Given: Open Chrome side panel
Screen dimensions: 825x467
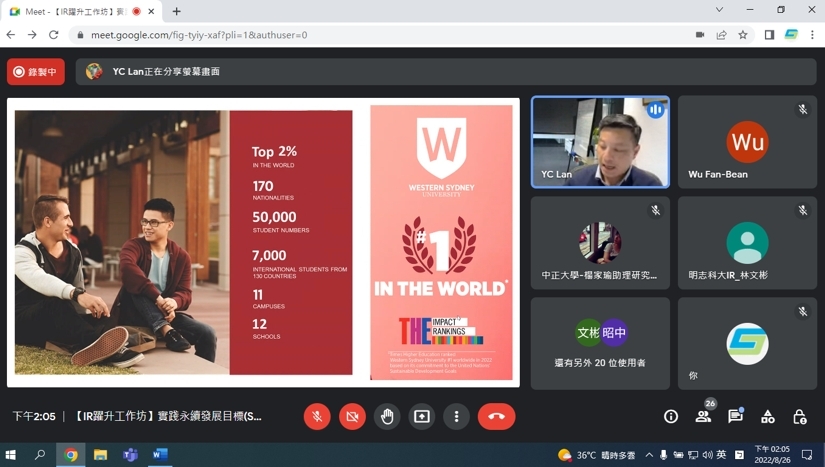Looking at the screenshot, I should pos(769,35).
